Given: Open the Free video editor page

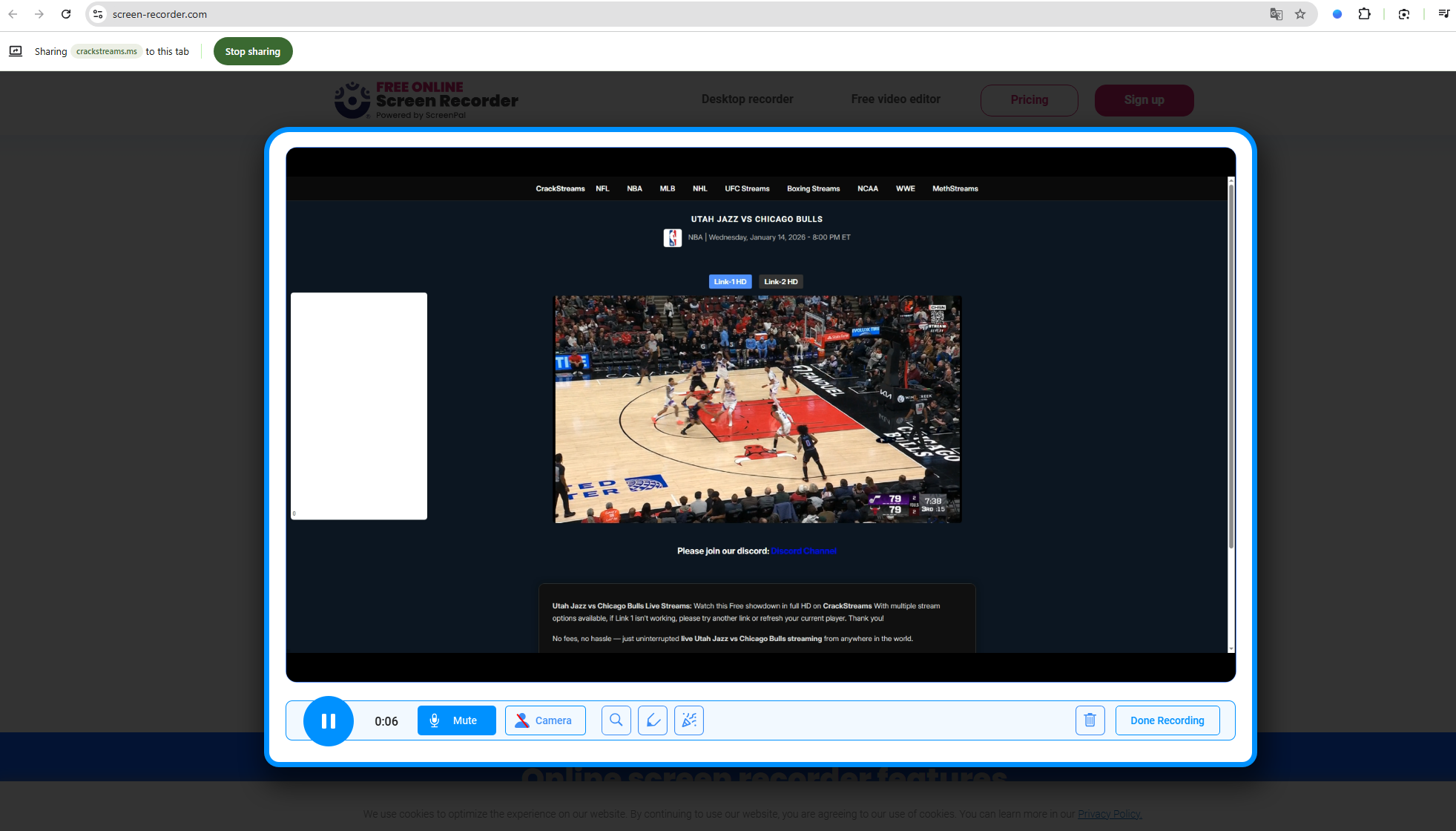Looking at the screenshot, I should (895, 99).
